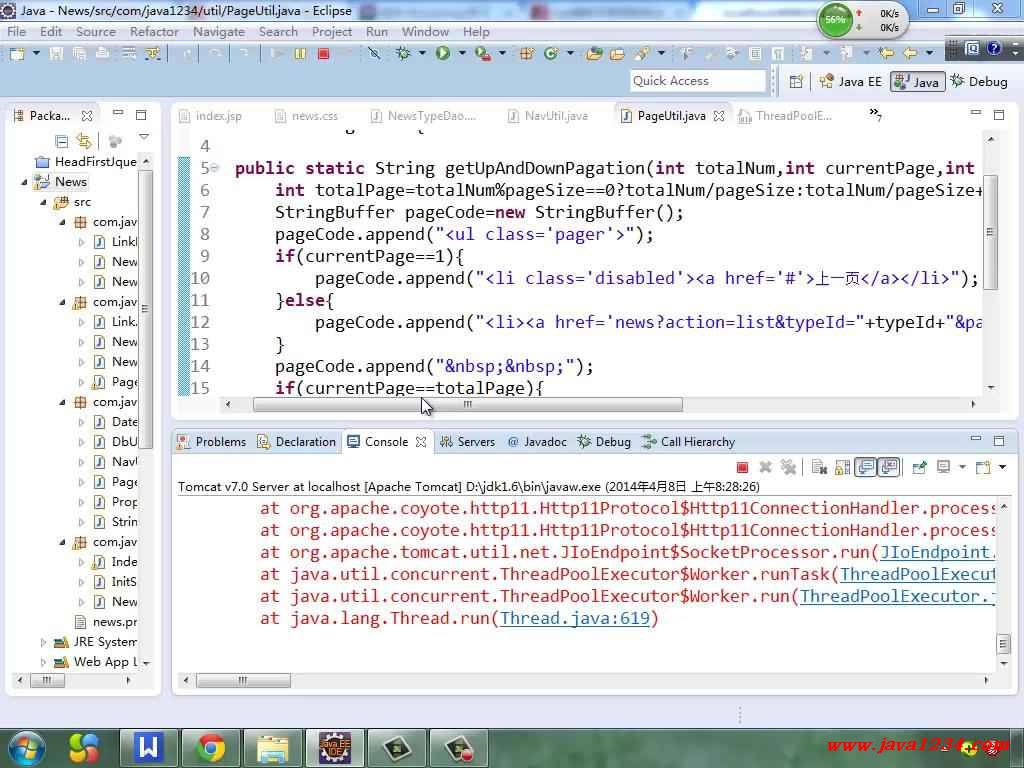Image resolution: width=1024 pixels, height=768 pixels.
Task: Maximize the Console panel view
Action: tap(999, 441)
